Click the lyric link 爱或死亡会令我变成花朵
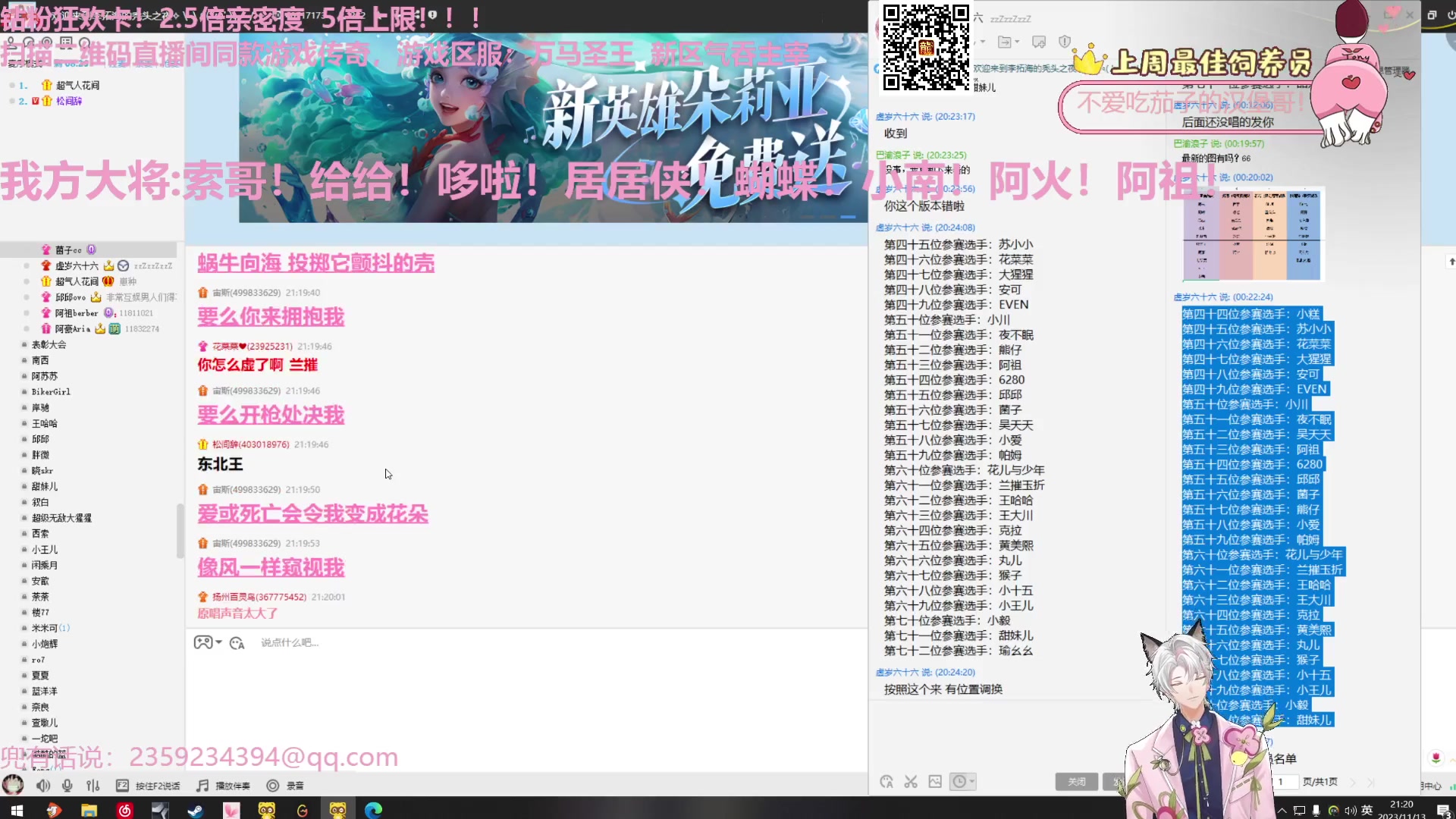The height and width of the screenshot is (819, 1456). click(312, 513)
